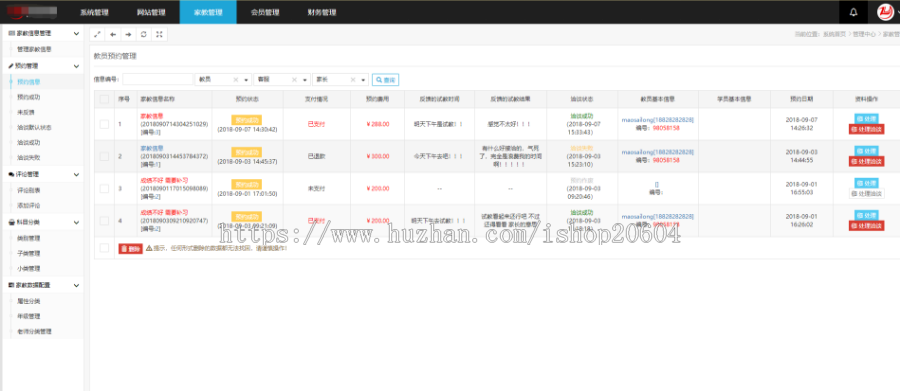Image resolution: width=900 pixels, height=392 pixels.
Task: Collapse the 家教数据配置 sidebar group
Action: pyautogui.click(x=77, y=285)
